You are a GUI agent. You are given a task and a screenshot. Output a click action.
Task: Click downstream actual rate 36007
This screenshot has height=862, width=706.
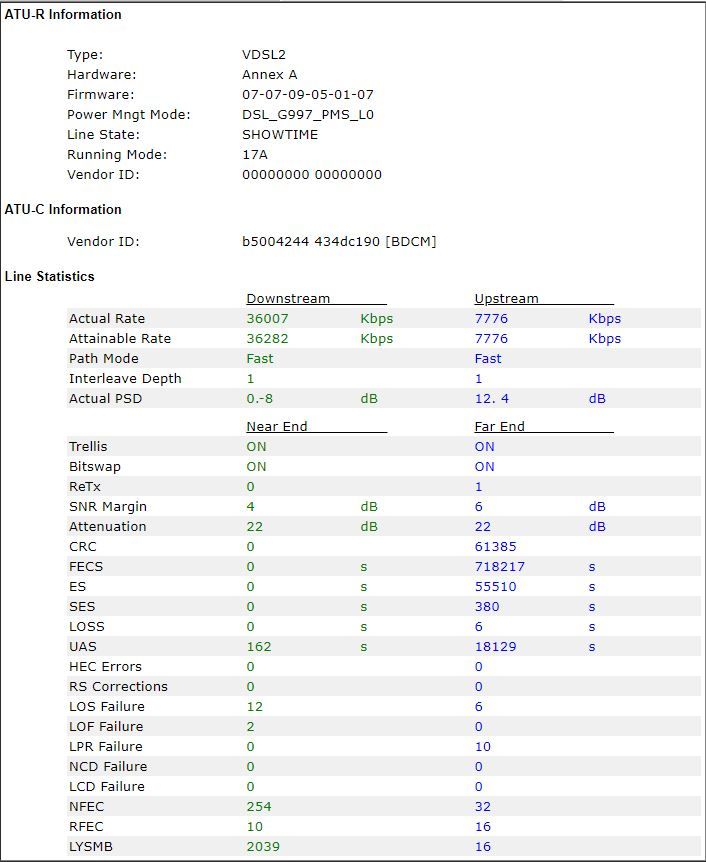click(x=267, y=319)
